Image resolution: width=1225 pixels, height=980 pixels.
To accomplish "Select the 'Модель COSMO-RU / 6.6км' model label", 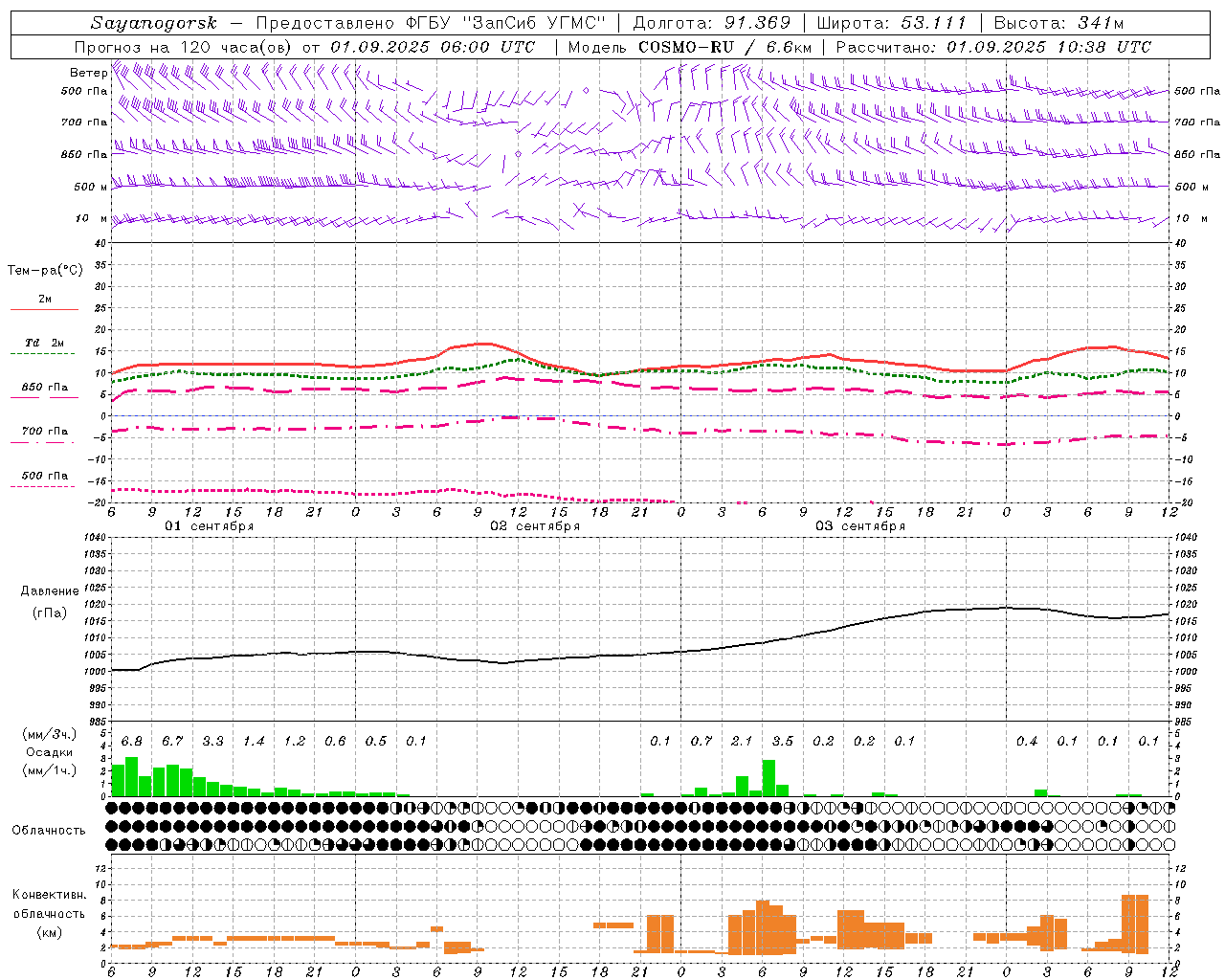I will pos(689,47).
